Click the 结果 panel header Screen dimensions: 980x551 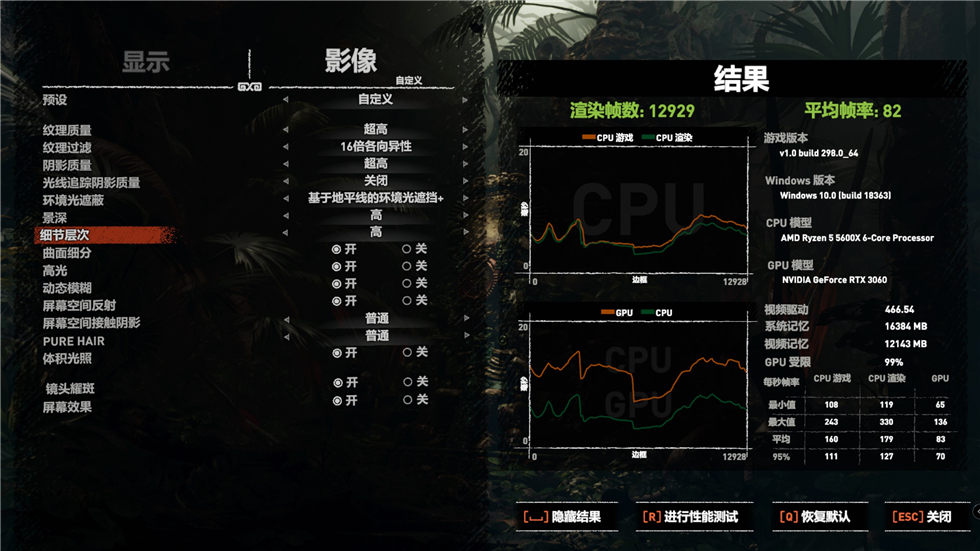[741, 79]
